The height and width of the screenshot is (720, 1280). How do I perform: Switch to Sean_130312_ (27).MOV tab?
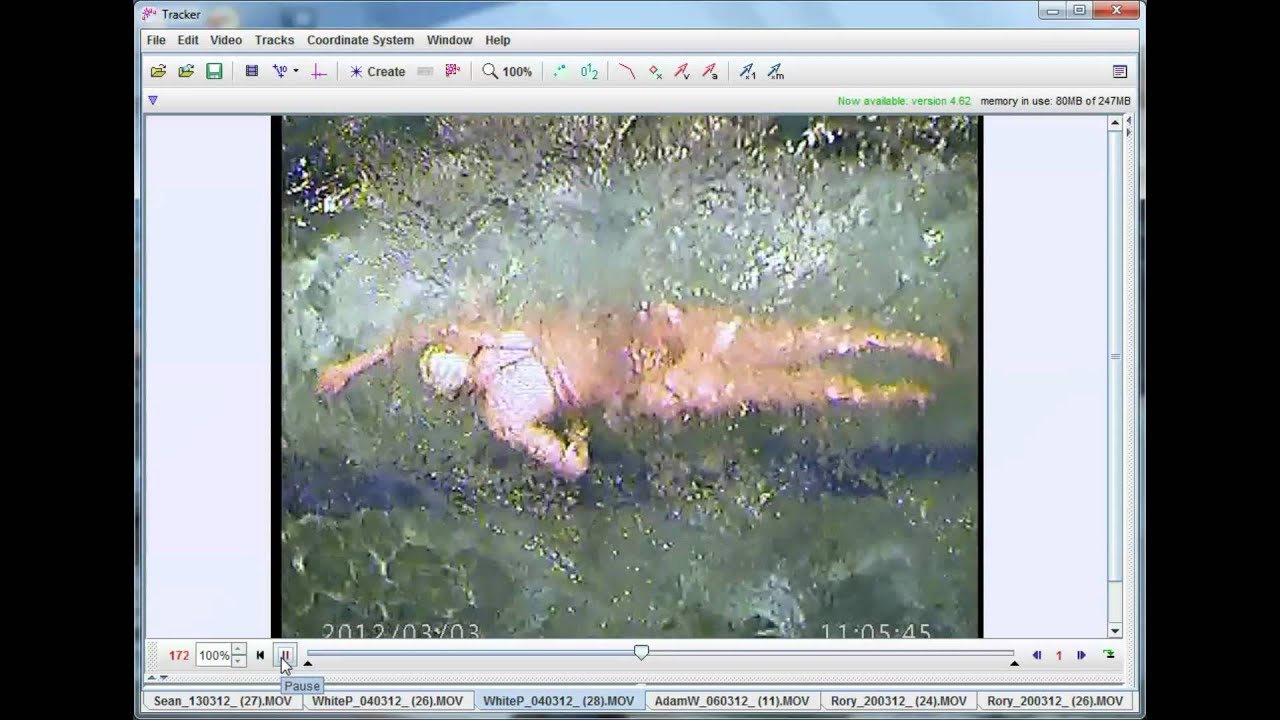[223, 701]
